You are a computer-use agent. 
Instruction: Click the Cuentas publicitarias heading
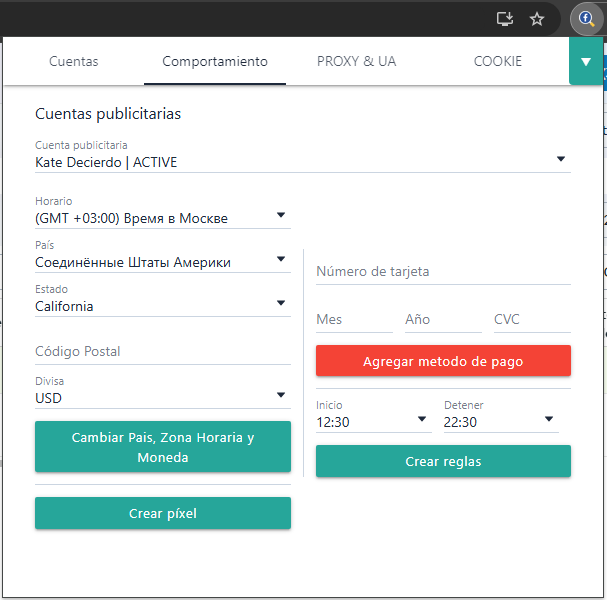(x=108, y=114)
